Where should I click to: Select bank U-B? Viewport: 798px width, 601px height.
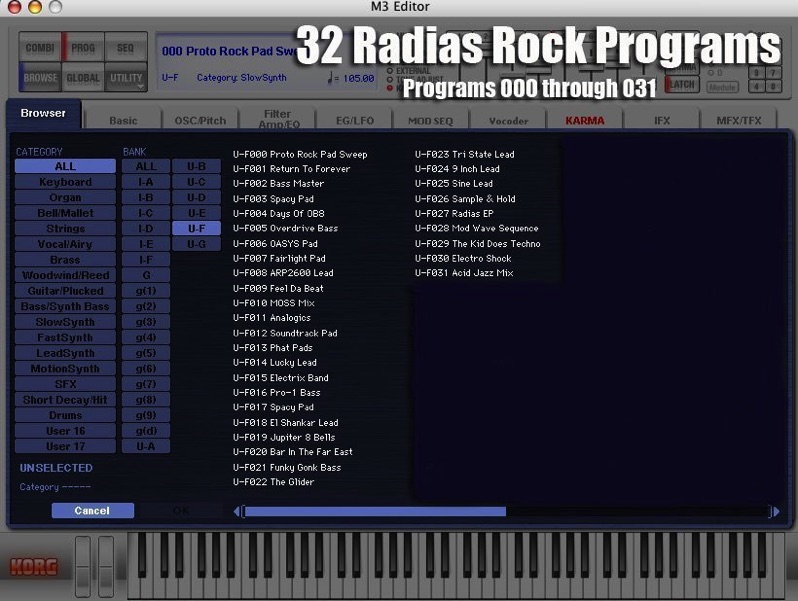pos(196,166)
